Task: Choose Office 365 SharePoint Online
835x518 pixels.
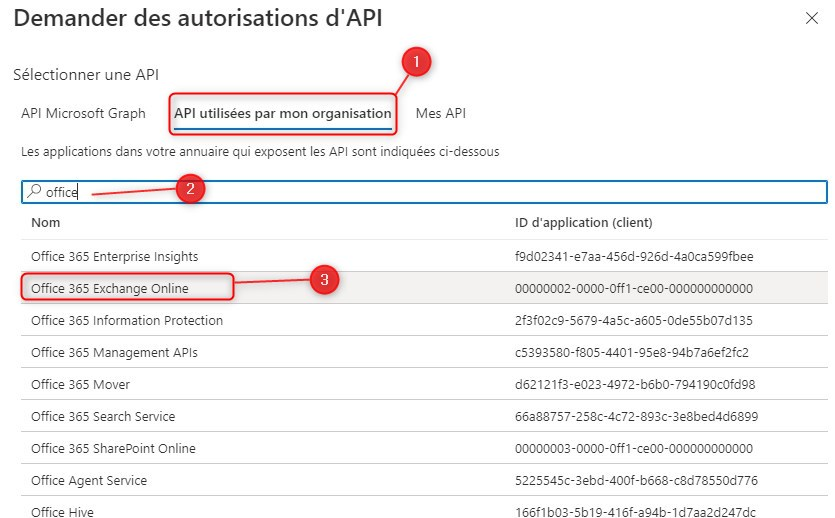Action: [x=113, y=449]
